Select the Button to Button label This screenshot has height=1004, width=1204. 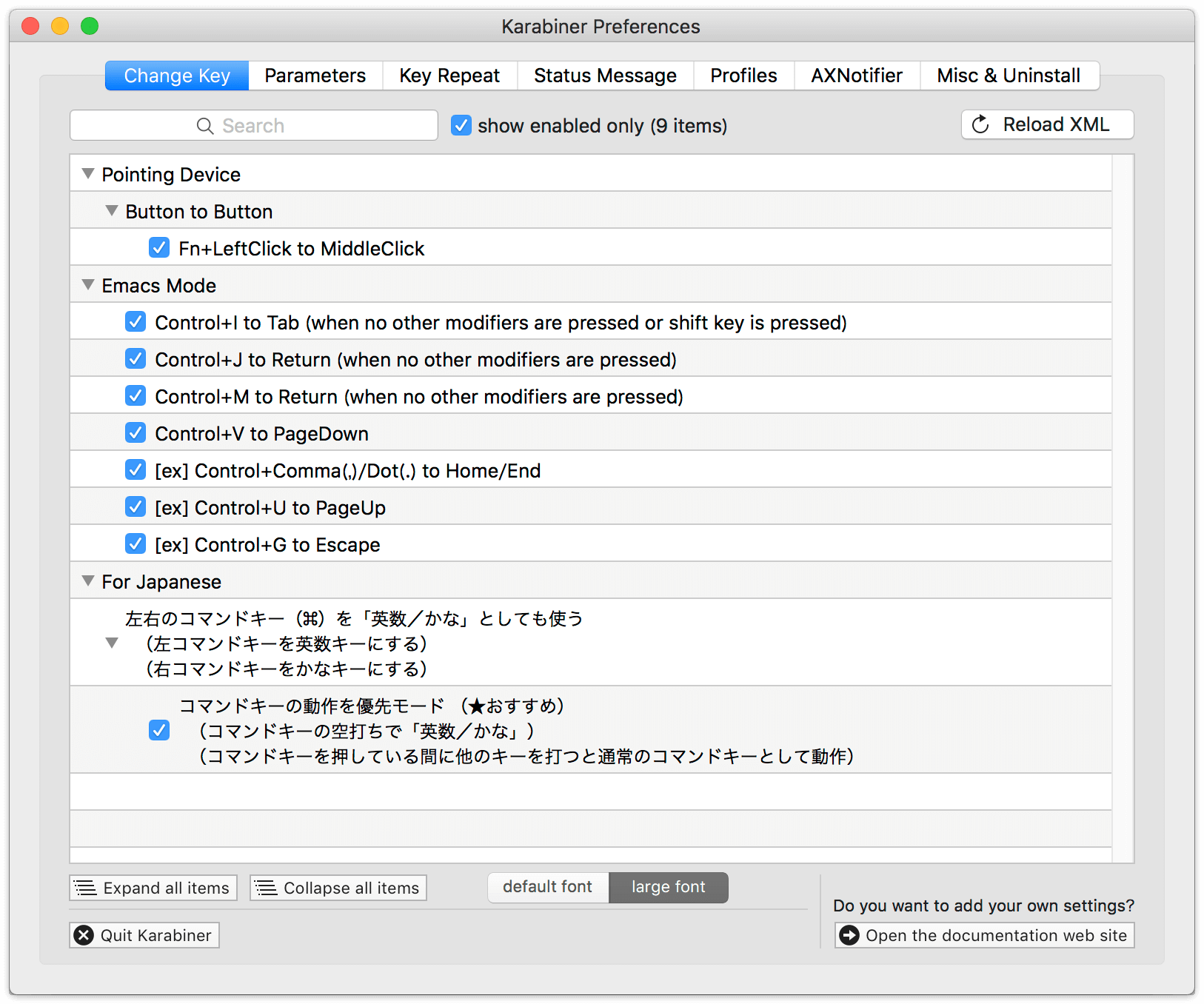[199, 212]
